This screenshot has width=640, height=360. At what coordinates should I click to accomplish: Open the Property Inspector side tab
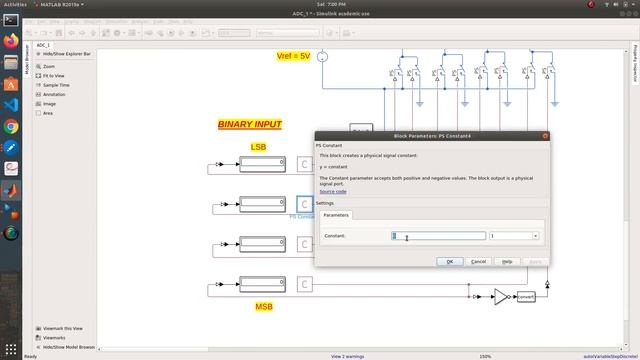(635, 63)
